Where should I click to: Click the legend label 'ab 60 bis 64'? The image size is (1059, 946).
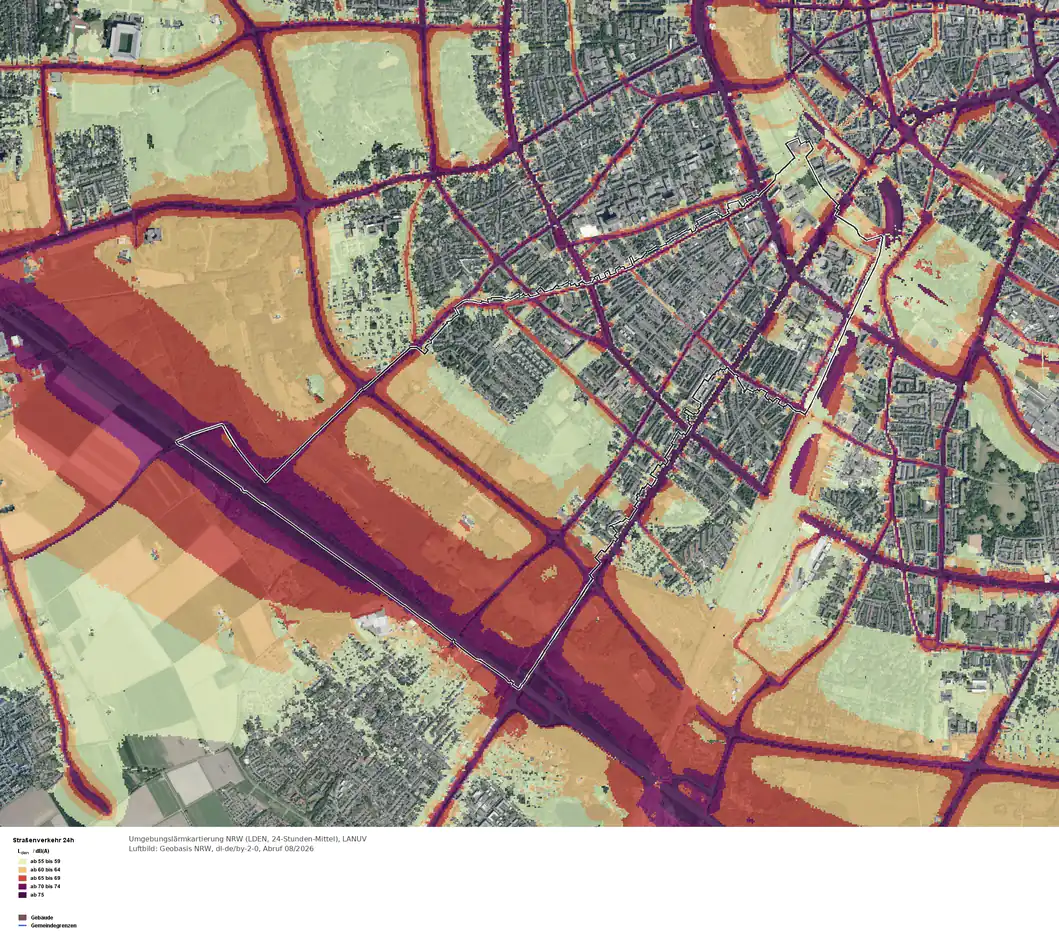45,870
